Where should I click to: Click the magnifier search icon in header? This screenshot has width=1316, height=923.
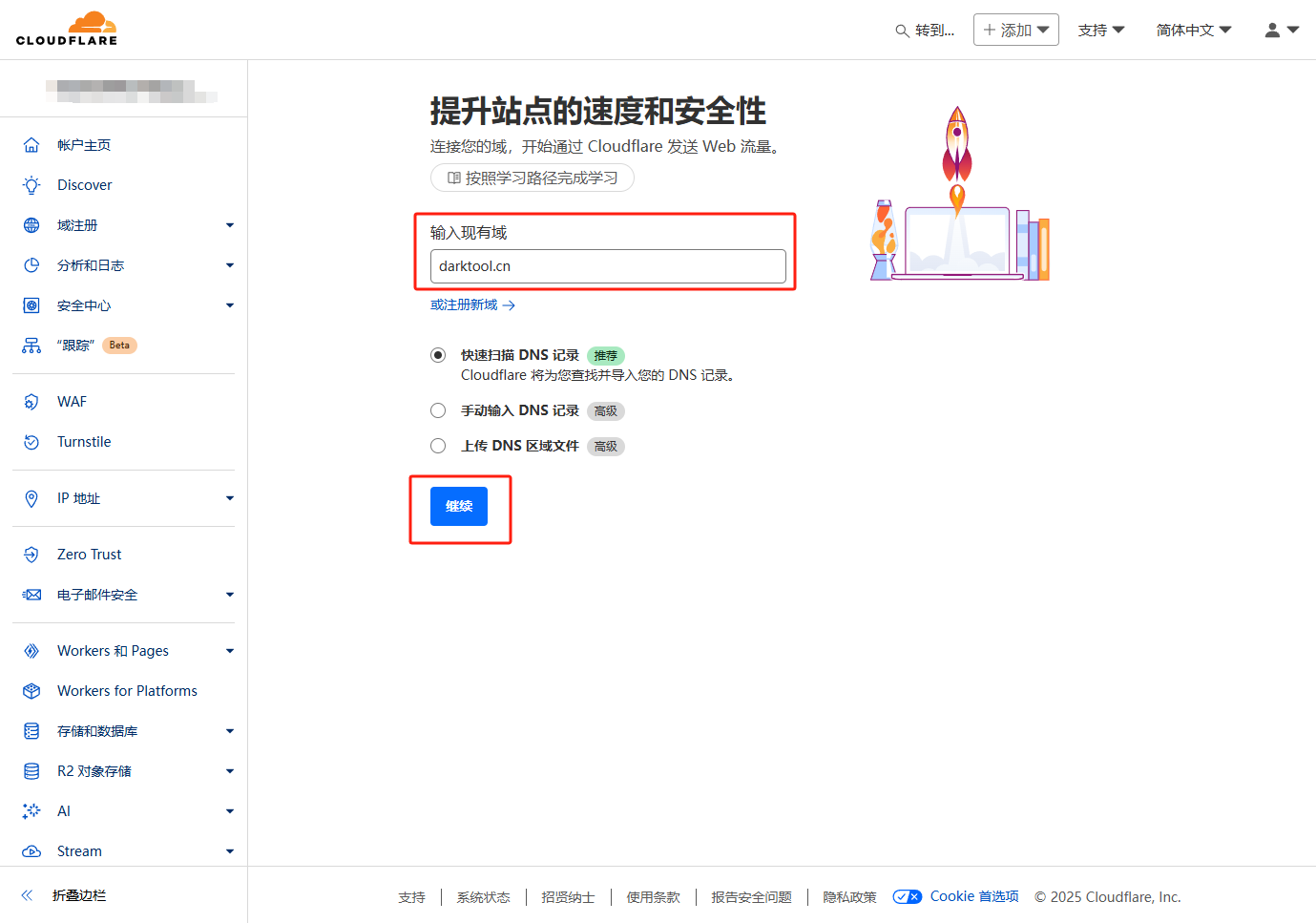tap(902, 31)
